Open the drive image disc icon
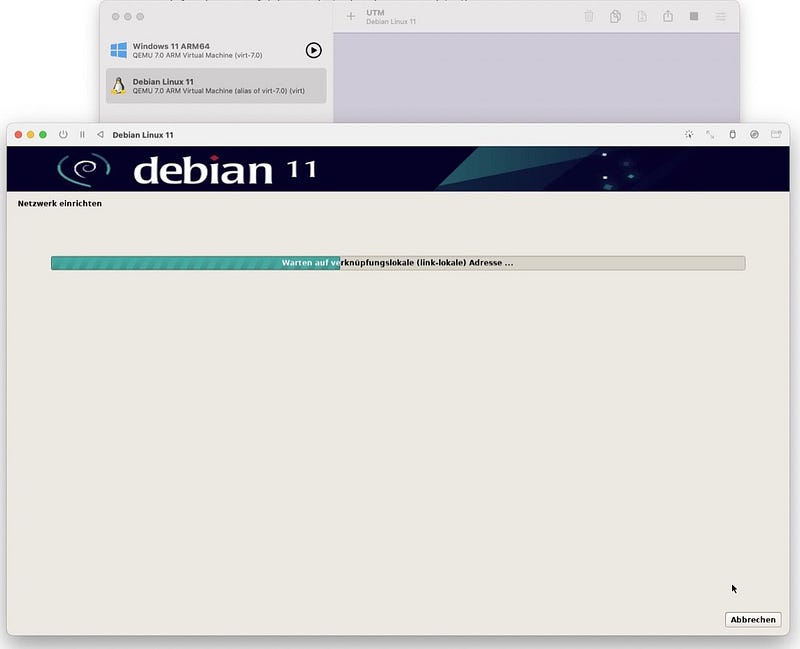The height and width of the screenshot is (649, 800). point(754,134)
